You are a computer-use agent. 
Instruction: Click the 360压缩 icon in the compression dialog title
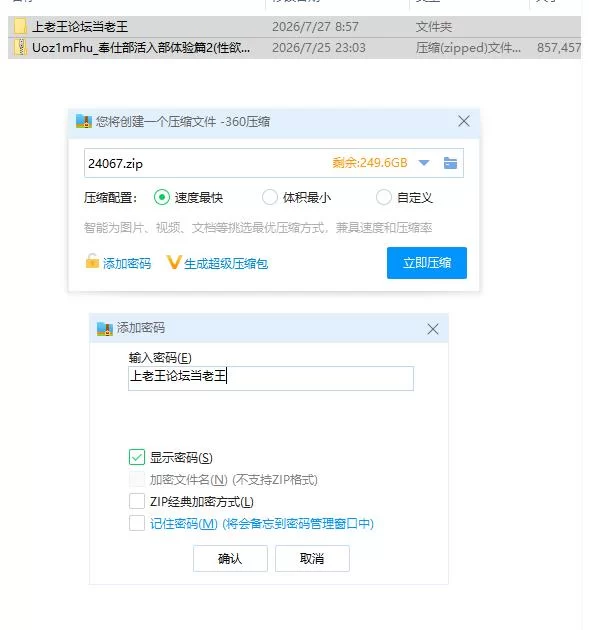(84, 121)
